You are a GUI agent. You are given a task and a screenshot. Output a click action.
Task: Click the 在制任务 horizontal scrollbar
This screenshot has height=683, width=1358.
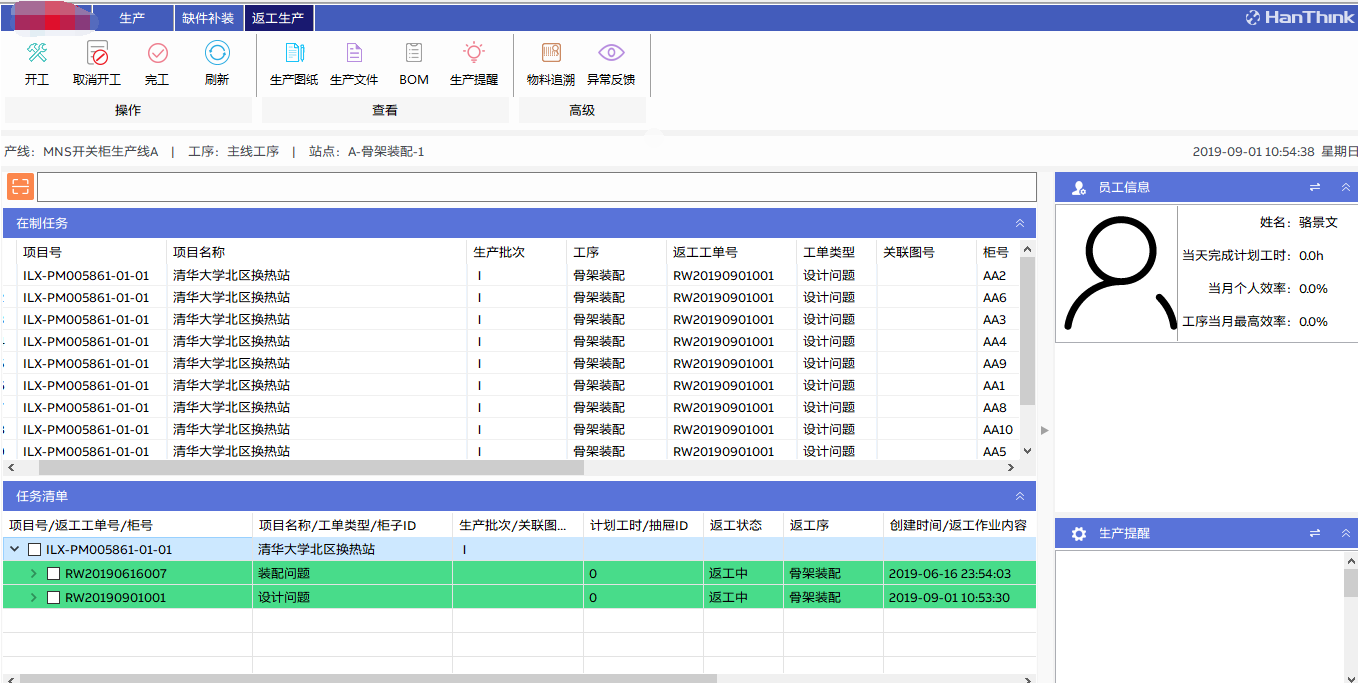[x=310, y=467]
